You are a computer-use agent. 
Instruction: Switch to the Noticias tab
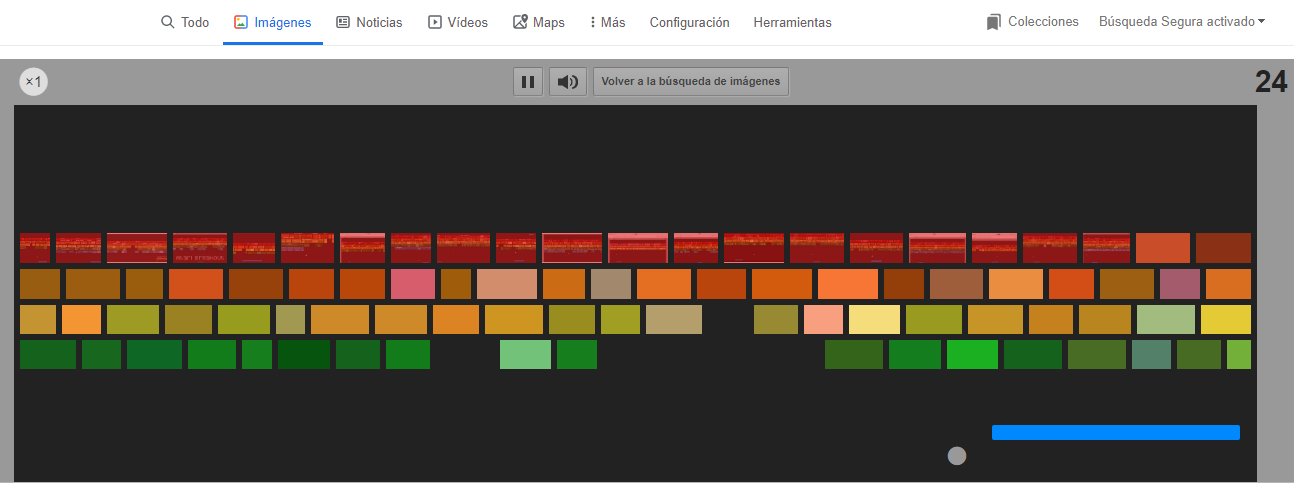(369, 22)
